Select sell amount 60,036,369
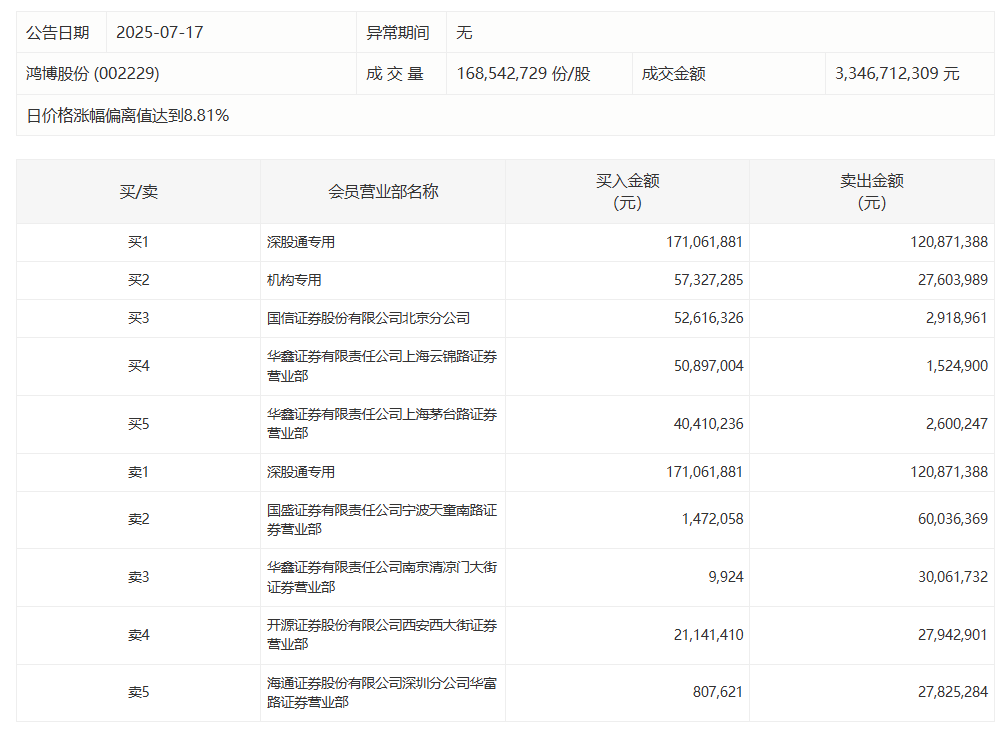 point(952,519)
